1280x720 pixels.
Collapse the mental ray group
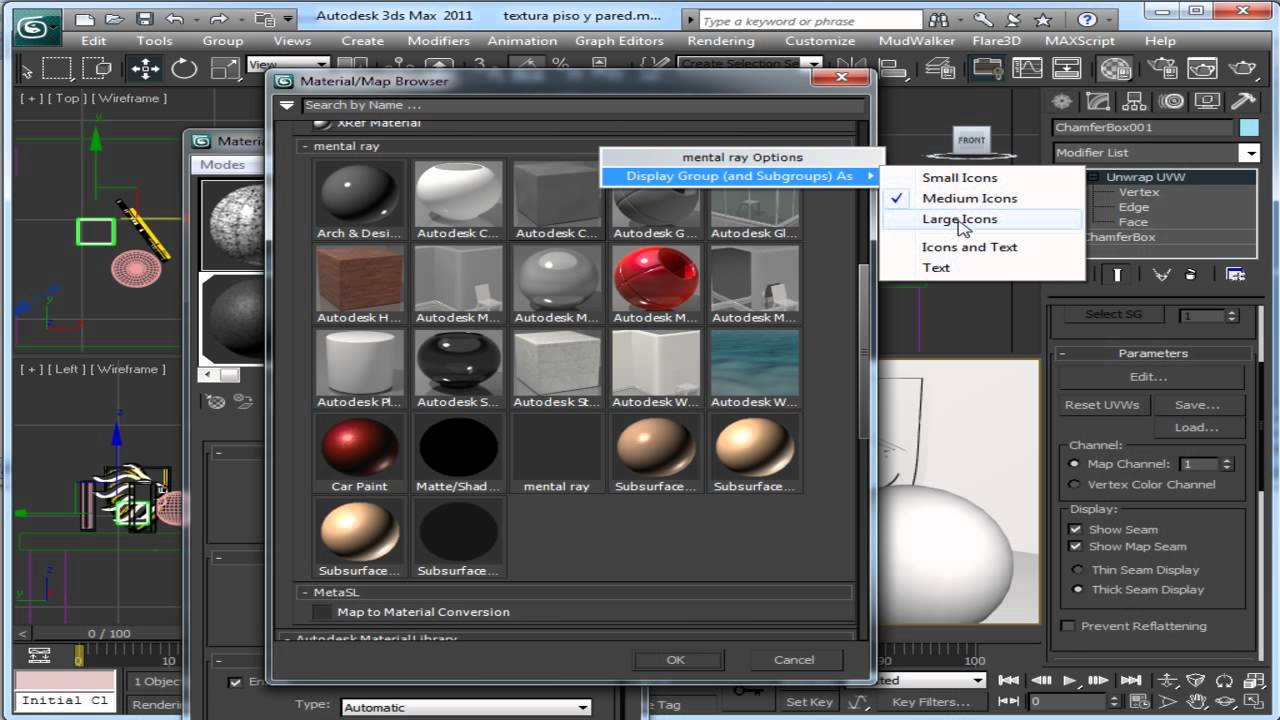pyautogui.click(x=306, y=146)
